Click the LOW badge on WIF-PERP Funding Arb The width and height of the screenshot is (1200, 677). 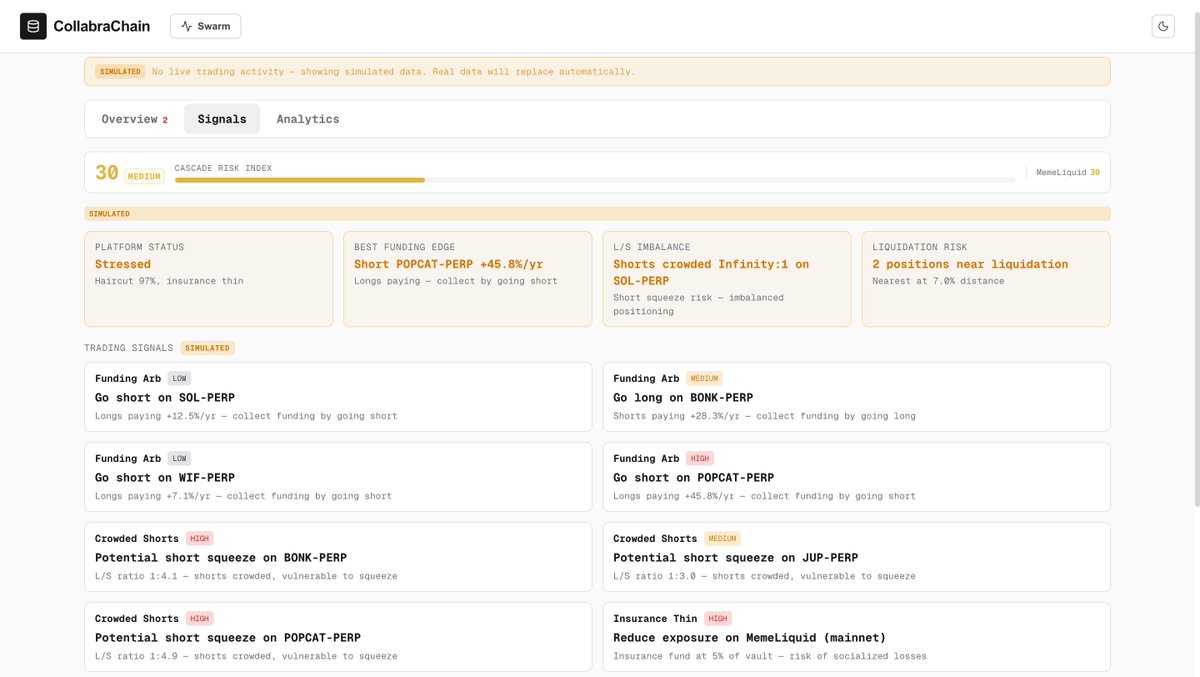point(179,458)
